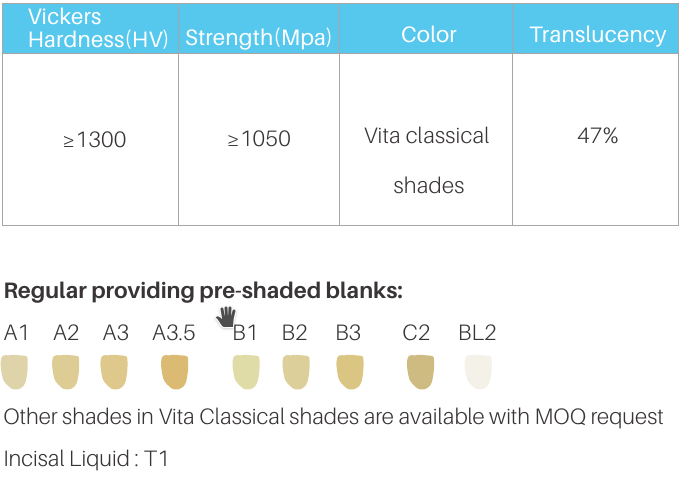The width and height of the screenshot is (680, 480).
Task: Click the B1 shade swatch
Action: [245, 372]
